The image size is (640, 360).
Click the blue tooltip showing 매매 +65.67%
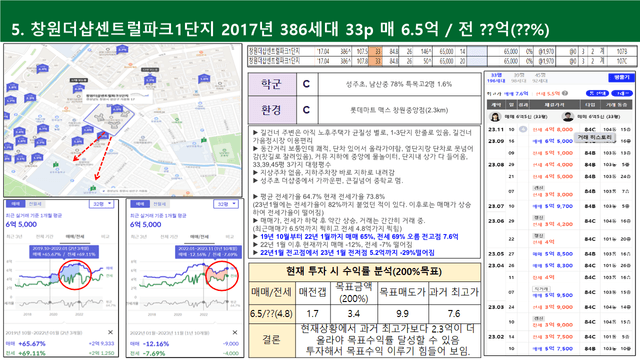(64, 251)
